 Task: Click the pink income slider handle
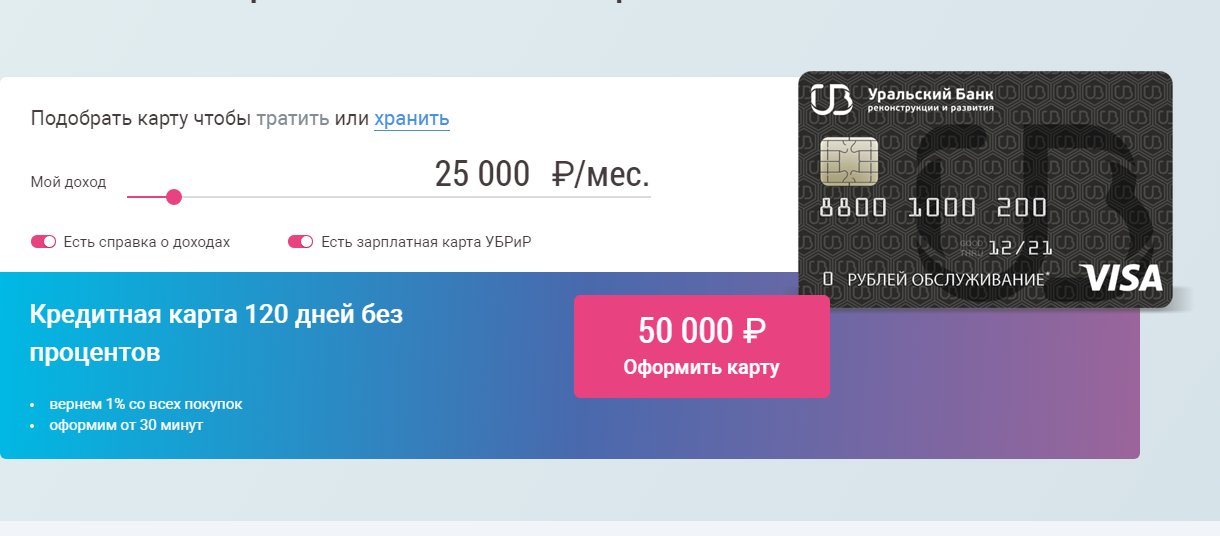tap(173, 197)
